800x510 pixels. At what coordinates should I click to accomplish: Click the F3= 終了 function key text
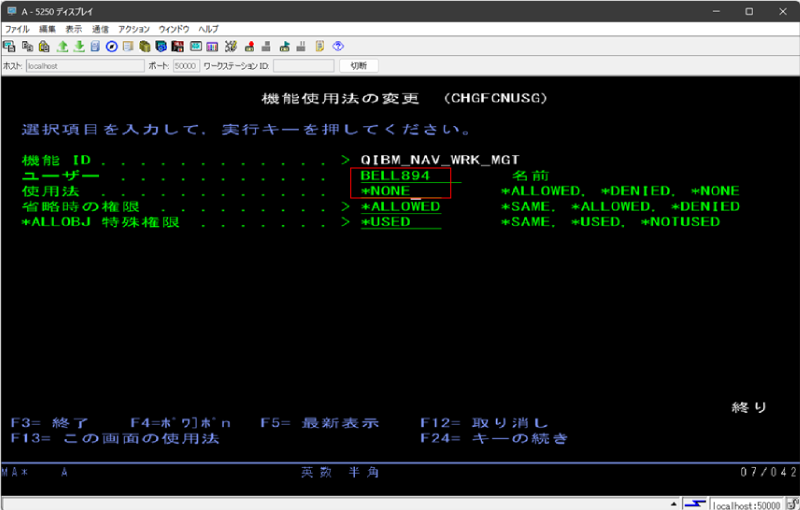pyautogui.click(x=50, y=423)
